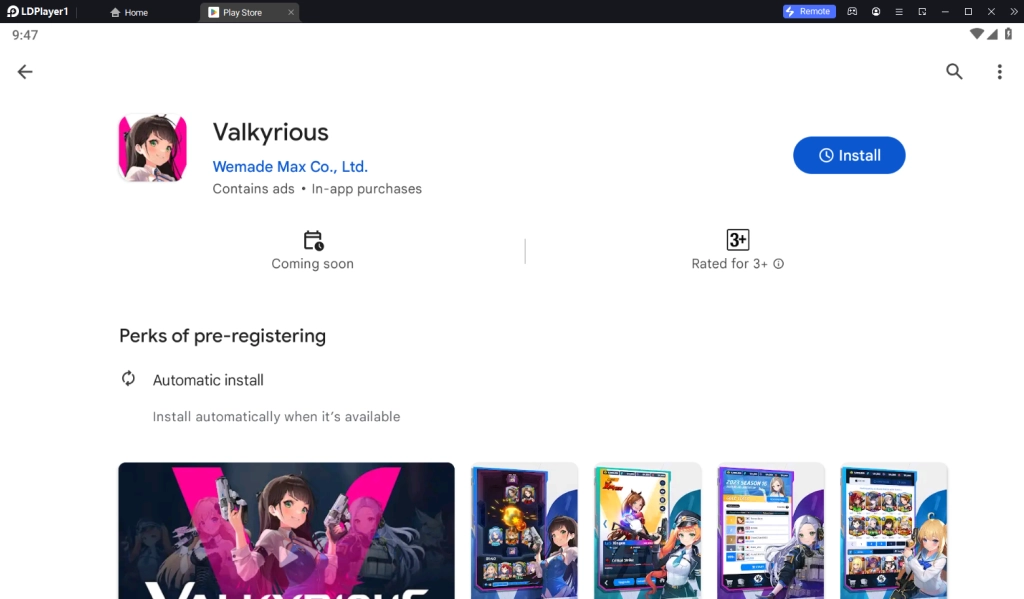This screenshot has height=599, width=1024.
Task: Click the 3+ content rating badge
Action: [x=737, y=240]
